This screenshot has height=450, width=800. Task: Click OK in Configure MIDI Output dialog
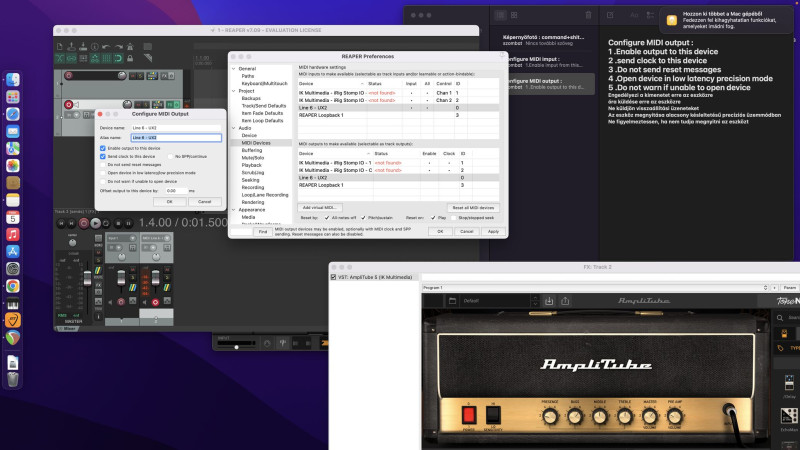click(170, 202)
